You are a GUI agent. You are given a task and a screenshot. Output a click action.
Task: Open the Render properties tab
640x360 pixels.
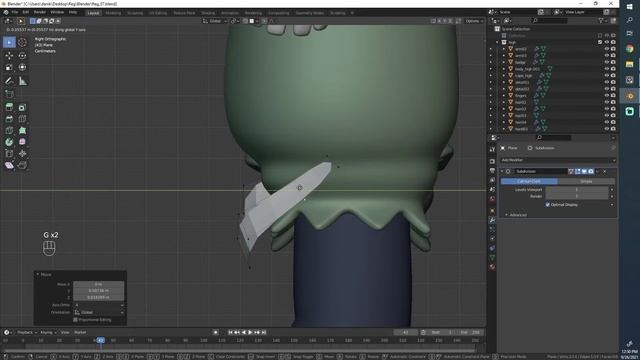coord(492,161)
